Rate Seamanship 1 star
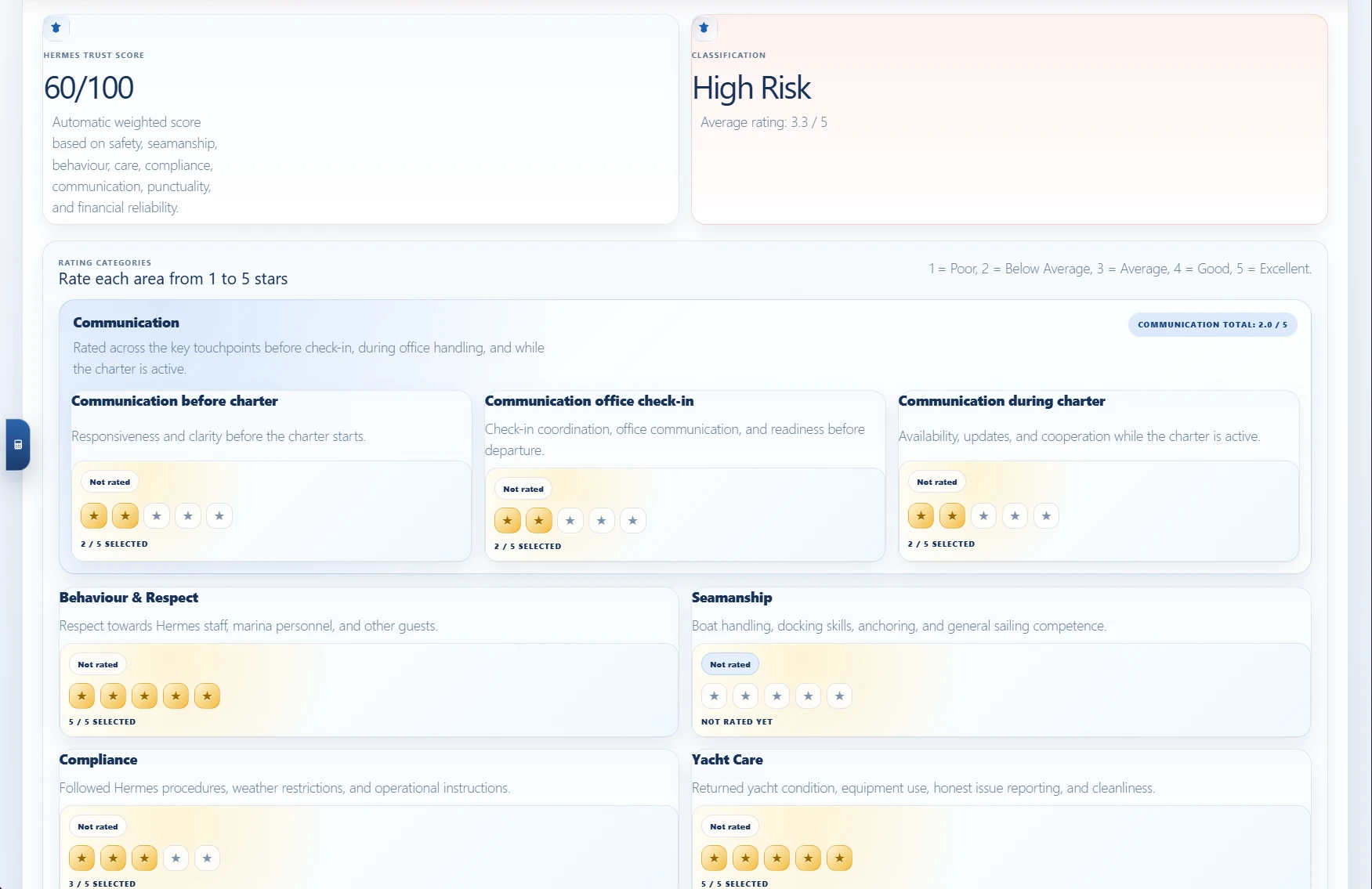 (x=715, y=696)
